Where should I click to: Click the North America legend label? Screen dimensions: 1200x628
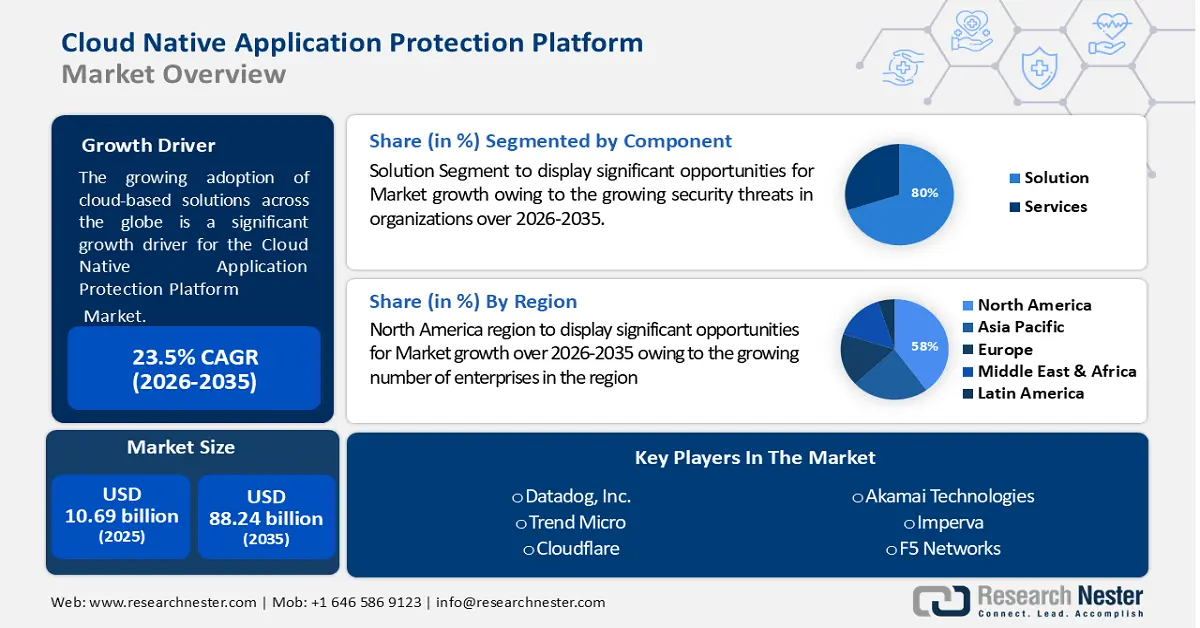(x=1035, y=305)
